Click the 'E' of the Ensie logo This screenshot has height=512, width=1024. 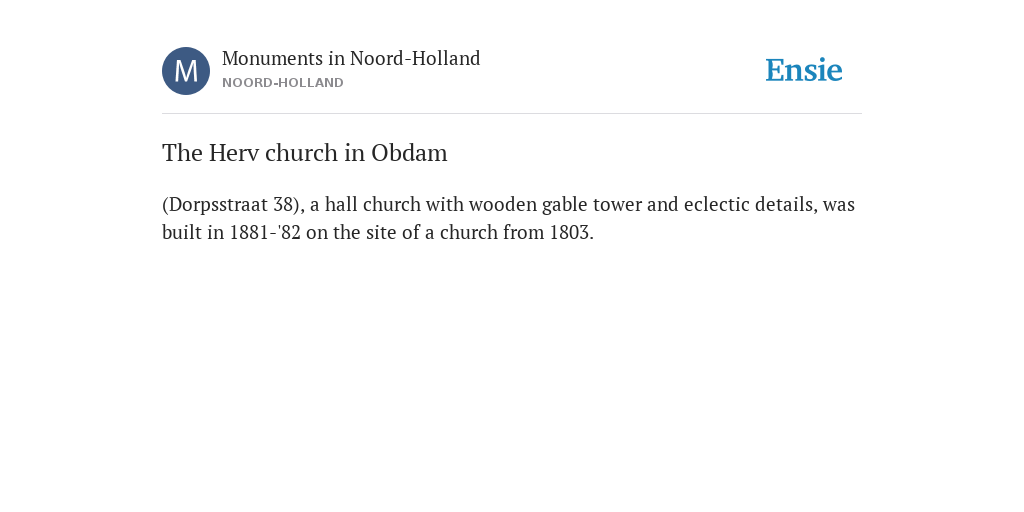pyautogui.click(x=775, y=70)
